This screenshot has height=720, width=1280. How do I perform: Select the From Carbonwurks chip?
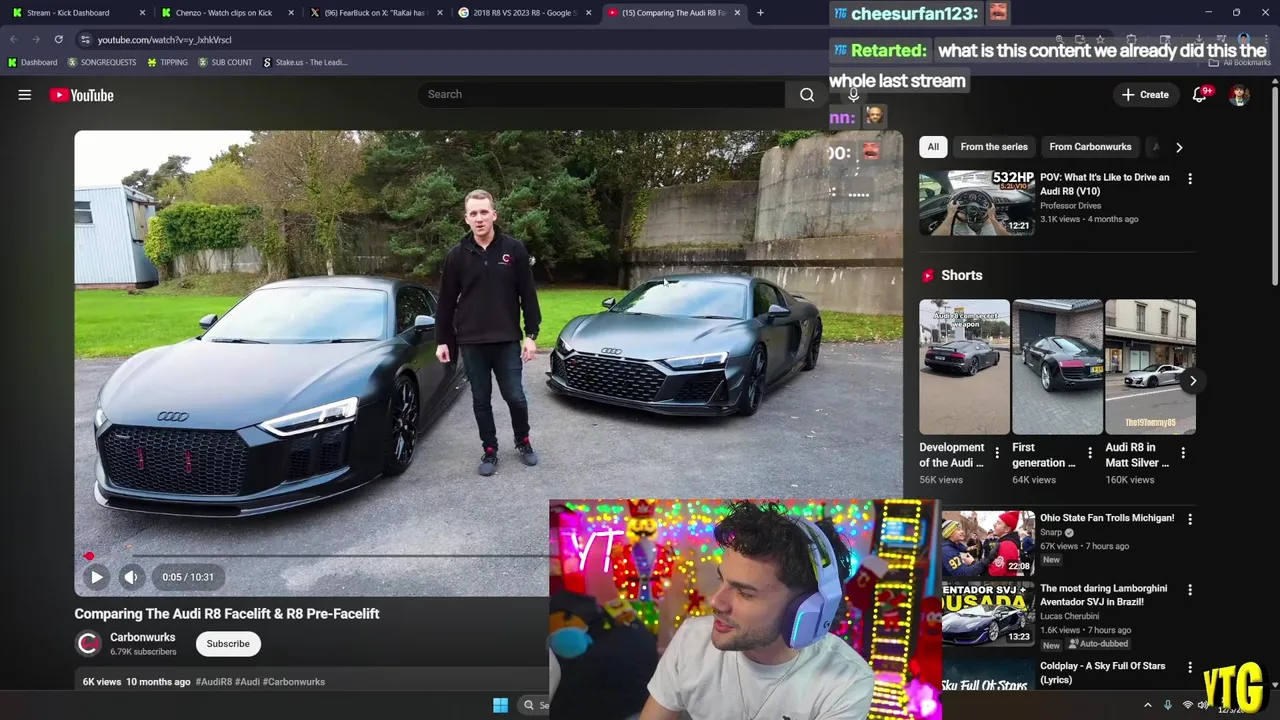(x=1090, y=147)
